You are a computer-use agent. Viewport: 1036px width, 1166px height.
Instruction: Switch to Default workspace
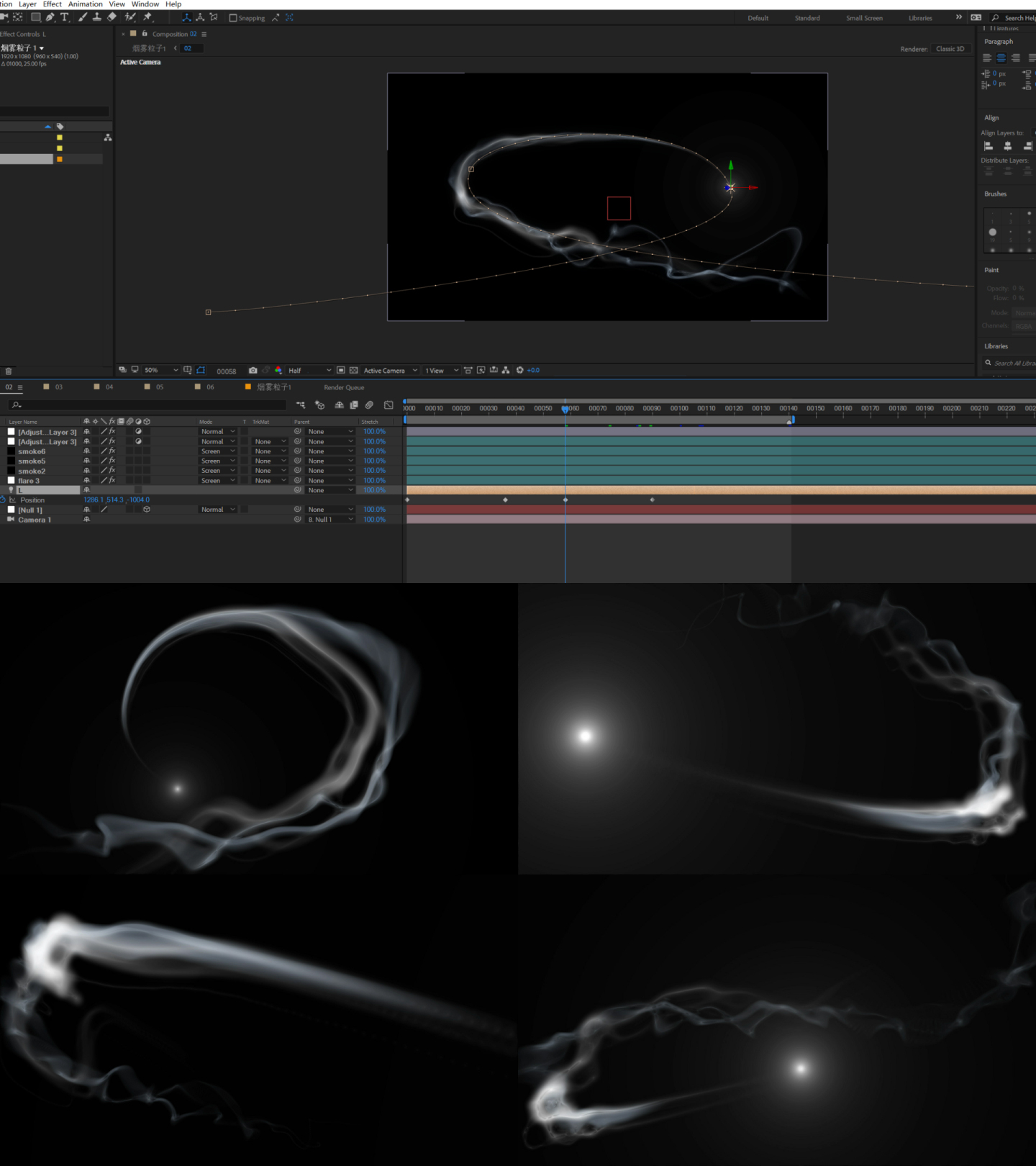758,18
